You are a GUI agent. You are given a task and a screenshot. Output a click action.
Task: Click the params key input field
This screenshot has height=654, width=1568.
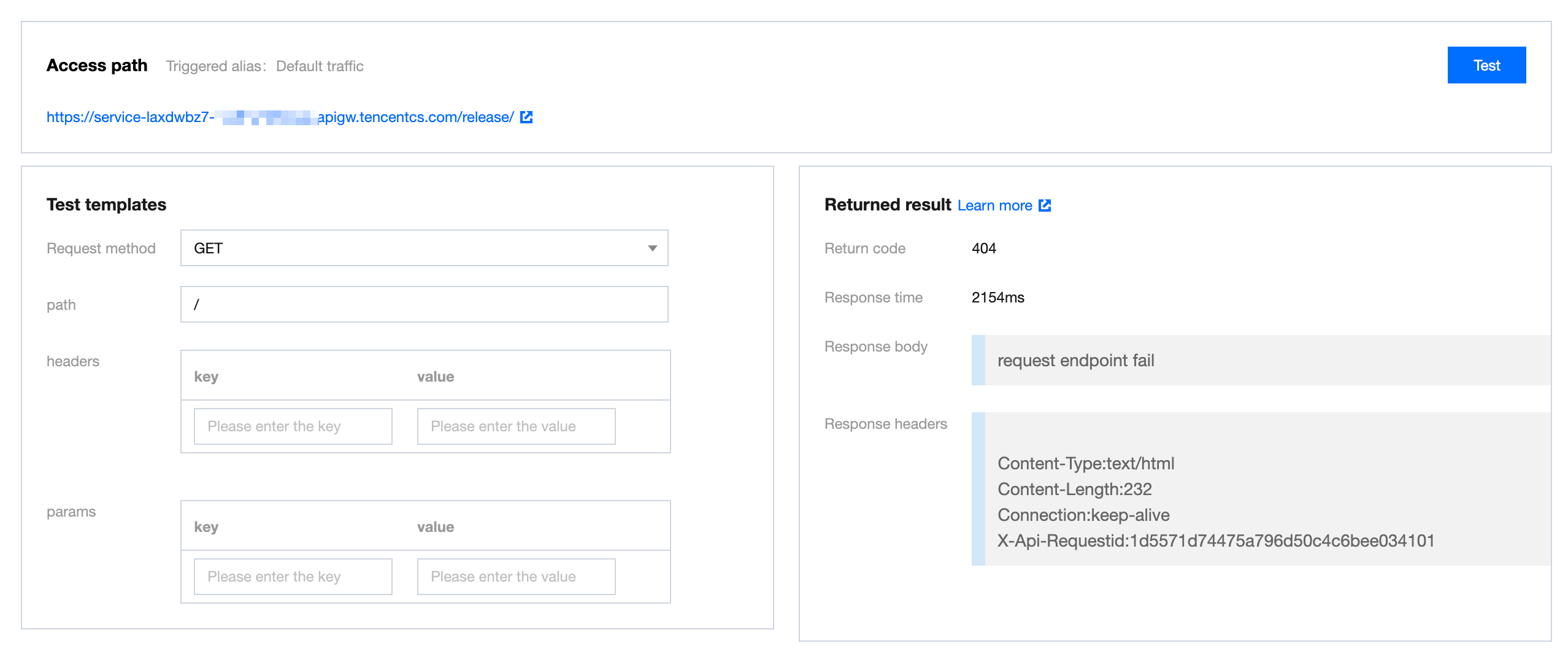(293, 577)
